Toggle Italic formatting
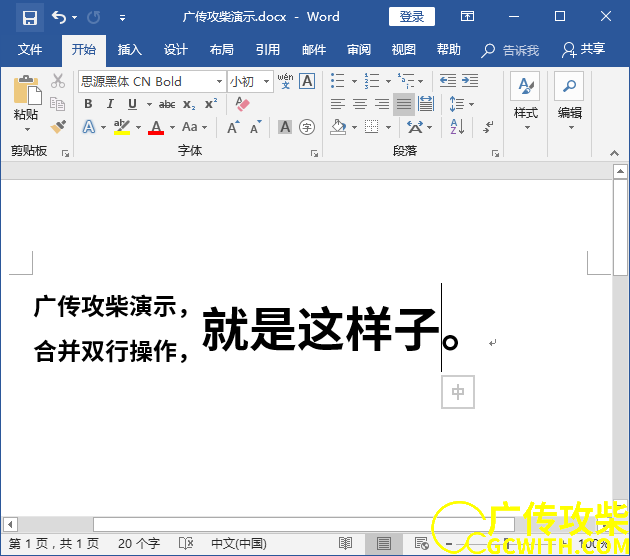The width and height of the screenshot is (630, 556). 110,104
